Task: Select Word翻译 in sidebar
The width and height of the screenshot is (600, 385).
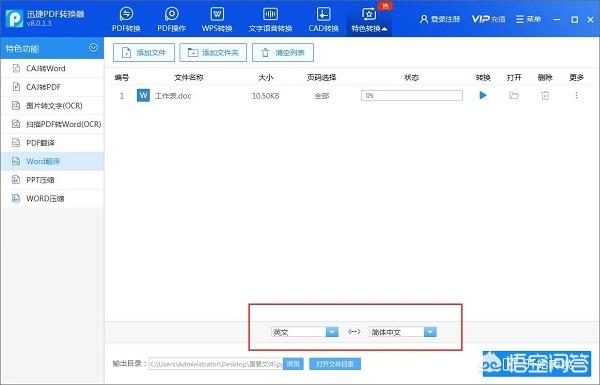Action: click(52, 161)
